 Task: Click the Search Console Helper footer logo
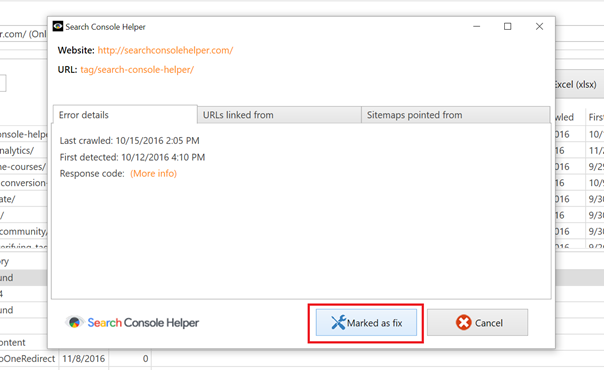(132, 323)
